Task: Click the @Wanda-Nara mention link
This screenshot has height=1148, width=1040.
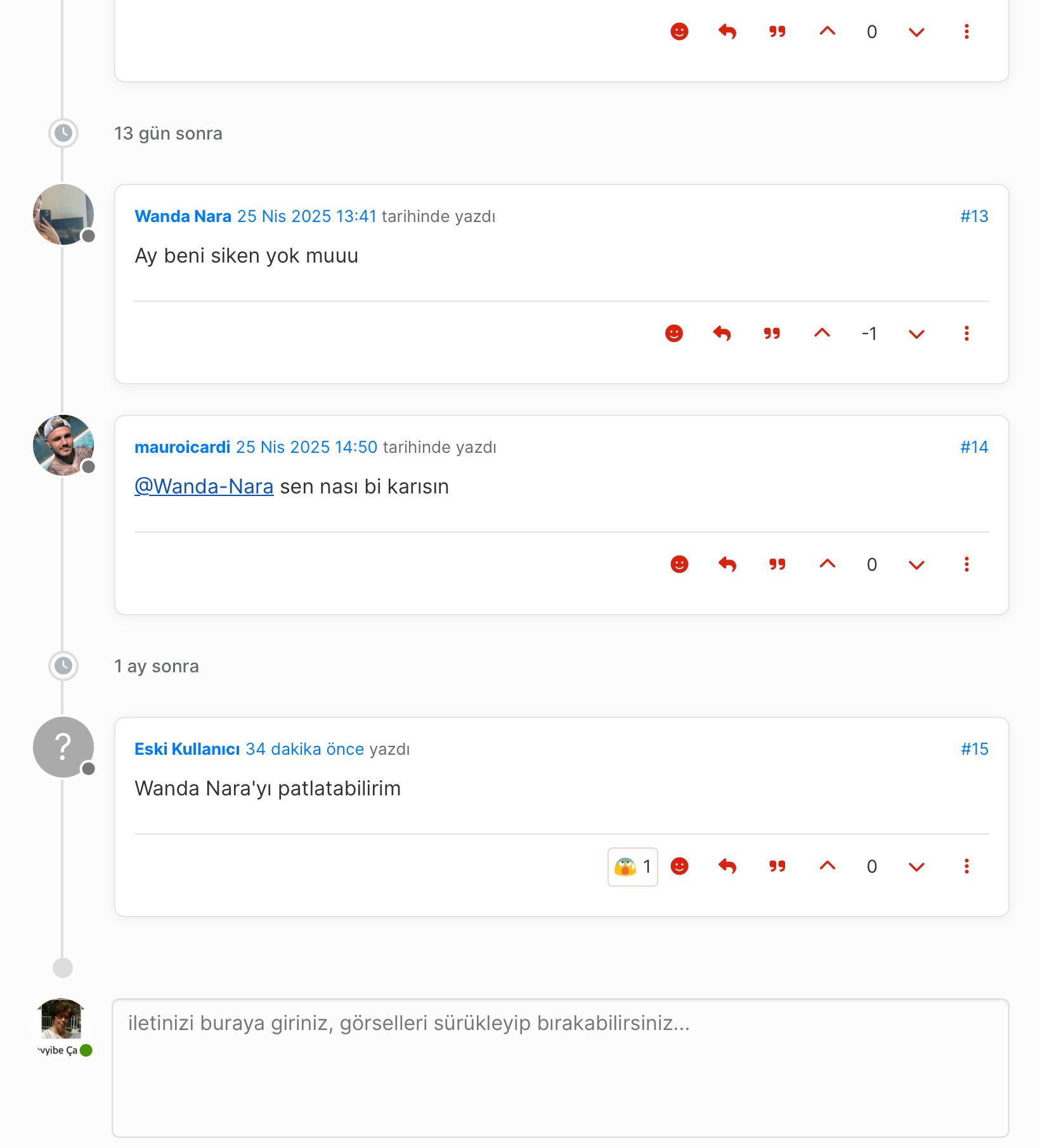Action: point(204,486)
